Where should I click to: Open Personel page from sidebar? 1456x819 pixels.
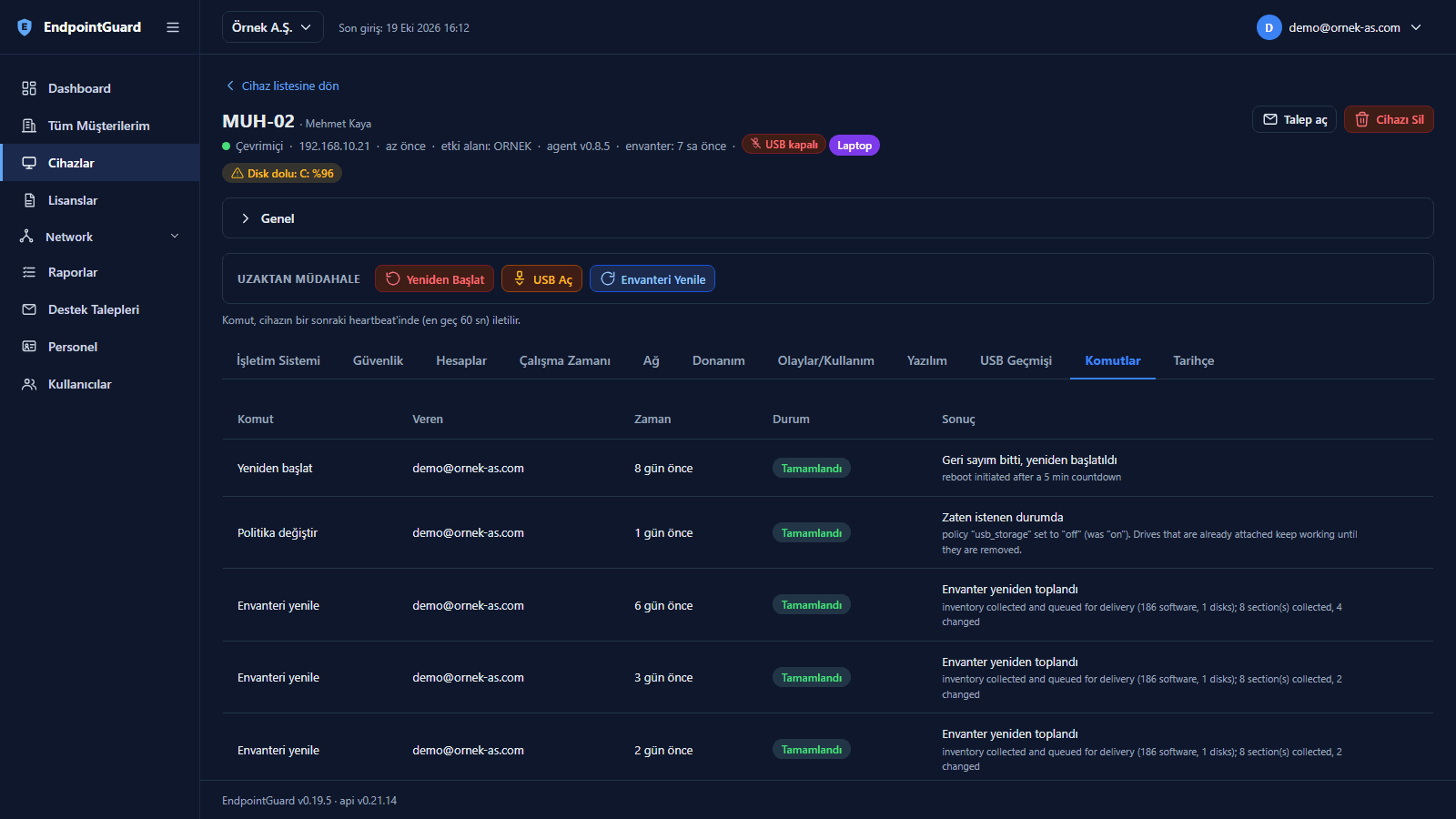[x=100, y=347]
